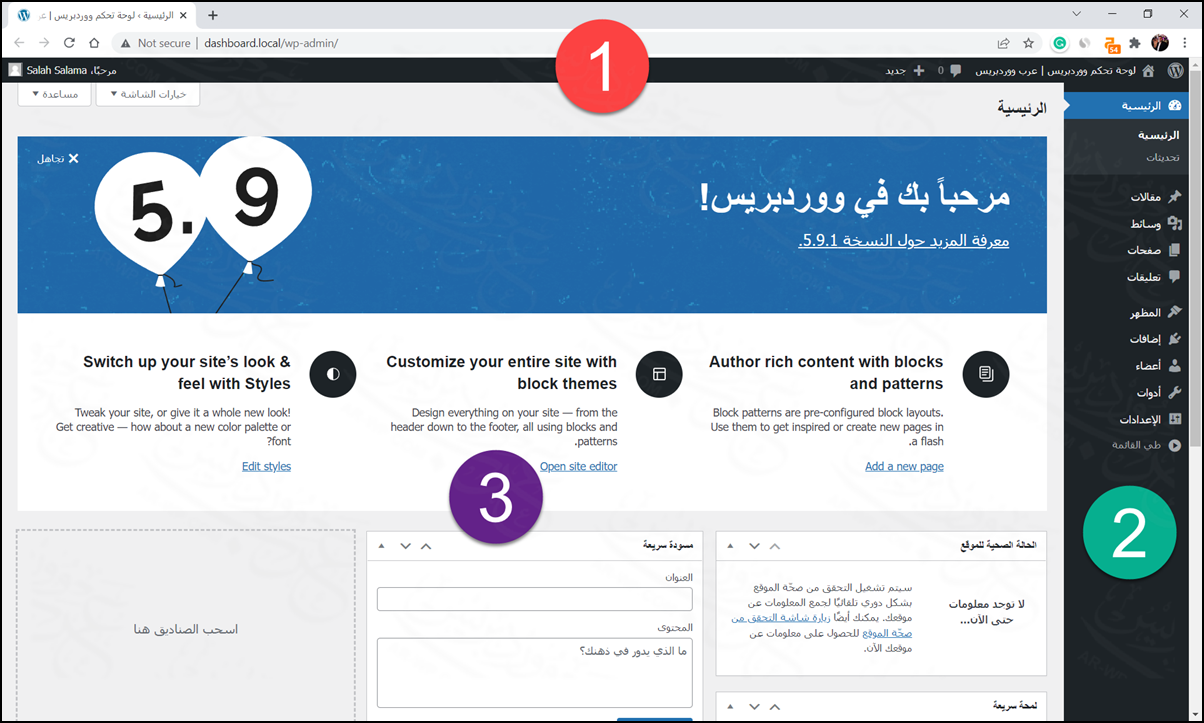
Task: Toggle the لمحة سريعة widget panel
Action: [x=730, y=706]
